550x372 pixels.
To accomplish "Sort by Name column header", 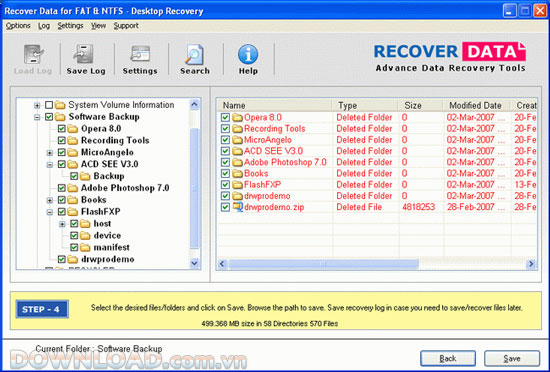I will click(x=274, y=105).
